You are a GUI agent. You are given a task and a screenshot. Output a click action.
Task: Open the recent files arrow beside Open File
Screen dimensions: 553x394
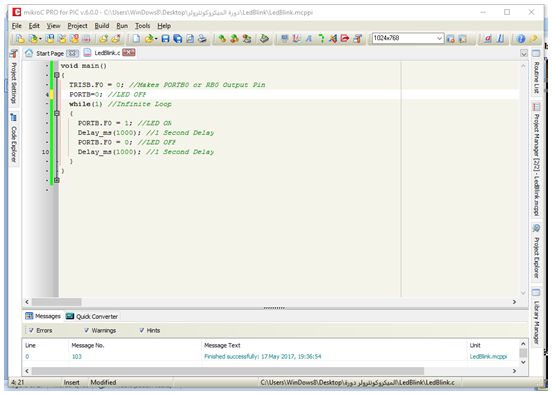(156, 39)
